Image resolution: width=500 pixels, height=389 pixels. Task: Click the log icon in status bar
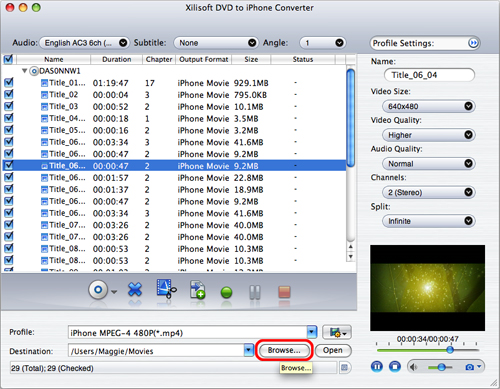(344, 368)
